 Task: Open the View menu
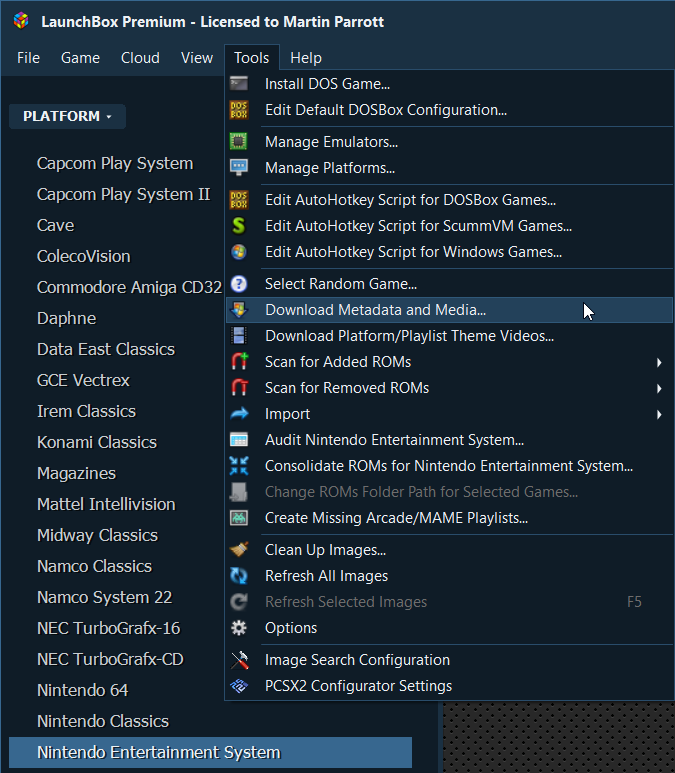pos(197,58)
